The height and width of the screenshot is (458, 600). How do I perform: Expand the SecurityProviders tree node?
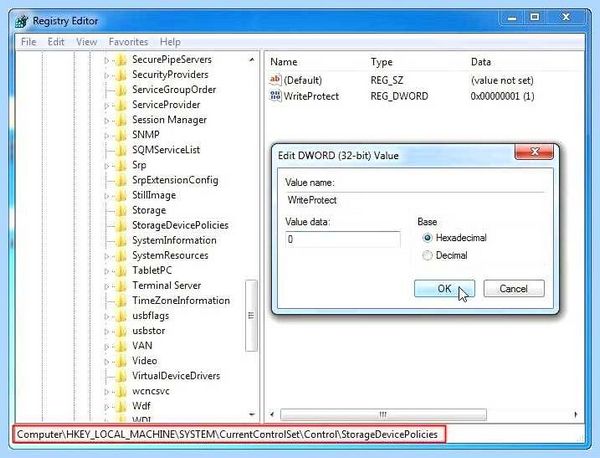coord(107,75)
